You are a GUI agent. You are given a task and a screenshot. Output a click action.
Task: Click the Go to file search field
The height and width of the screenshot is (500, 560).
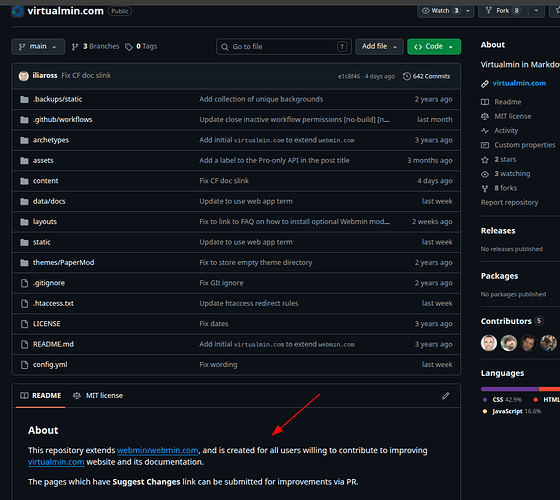(284, 47)
